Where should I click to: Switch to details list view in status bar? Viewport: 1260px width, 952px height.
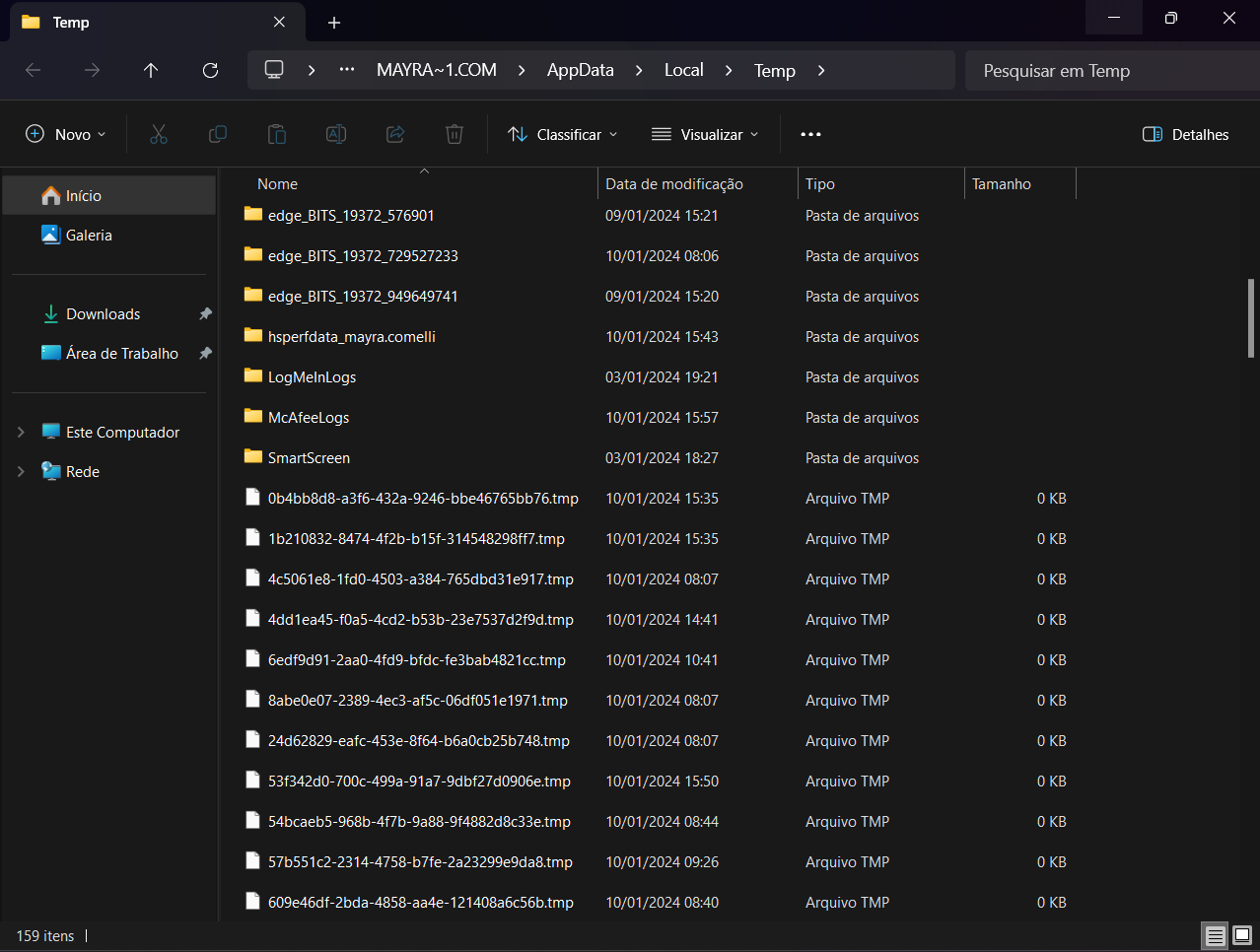(x=1216, y=935)
